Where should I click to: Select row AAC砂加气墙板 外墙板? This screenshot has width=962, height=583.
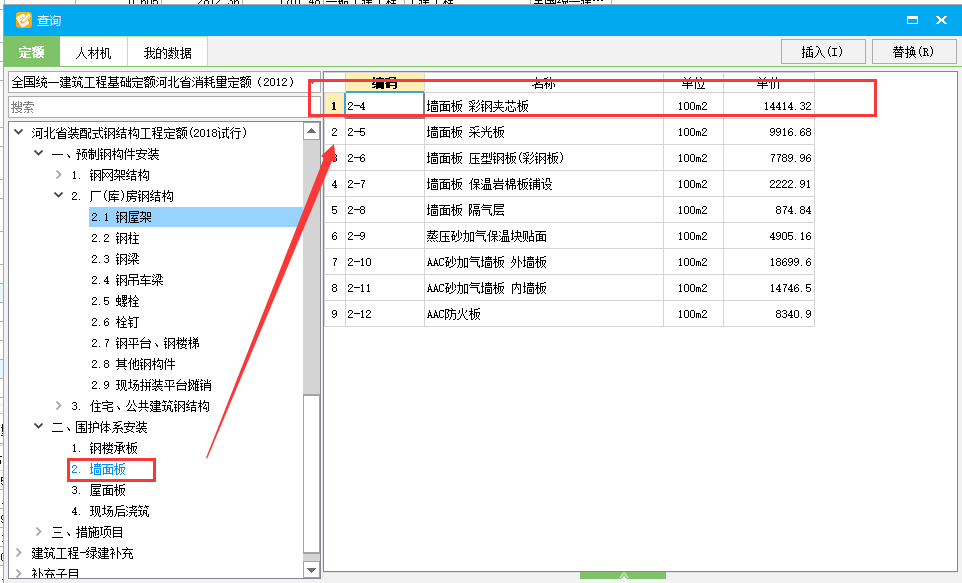pyautogui.click(x=569, y=261)
